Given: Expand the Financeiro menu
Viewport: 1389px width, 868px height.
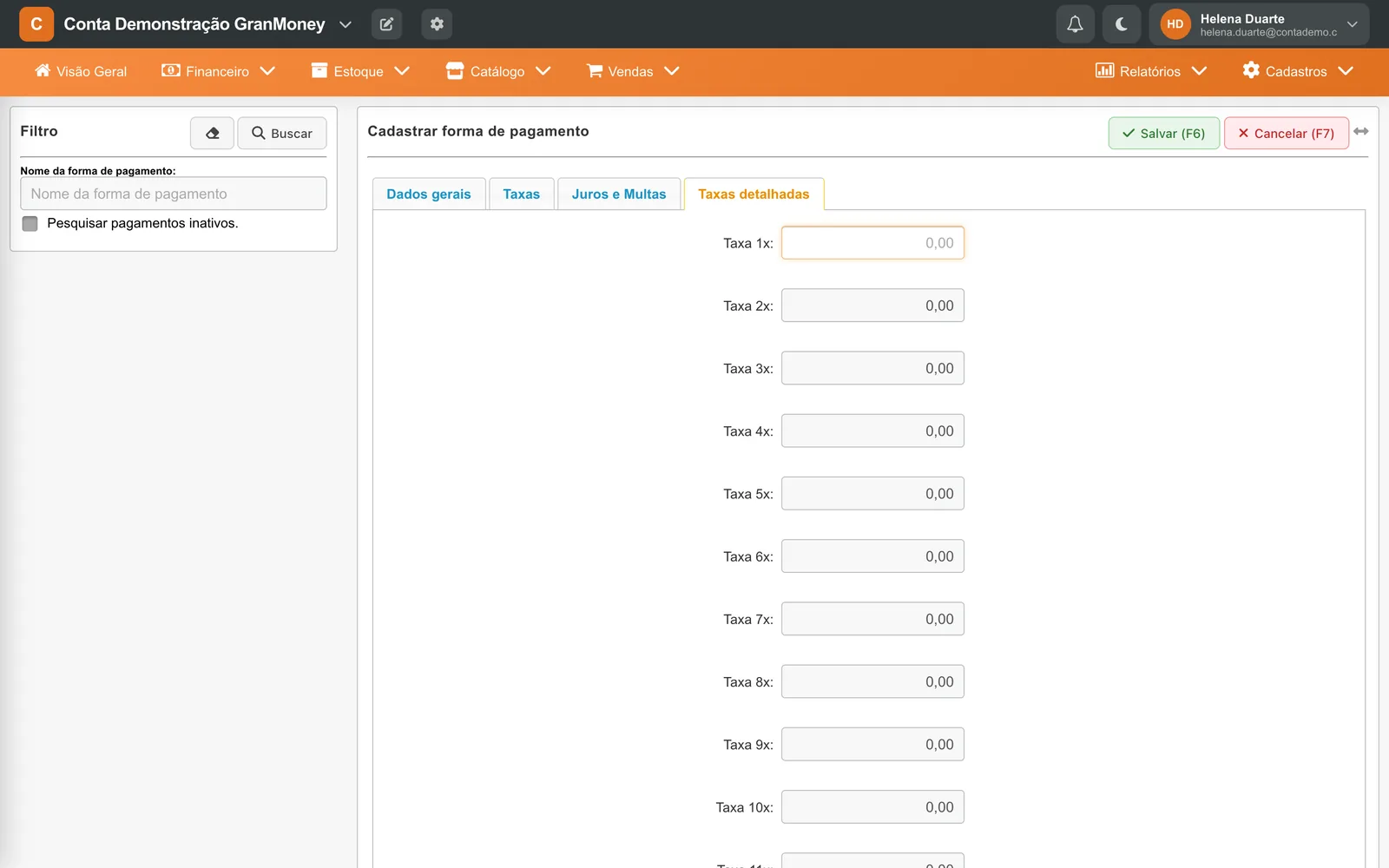Looking at the screenshot, I should point(218,71).
